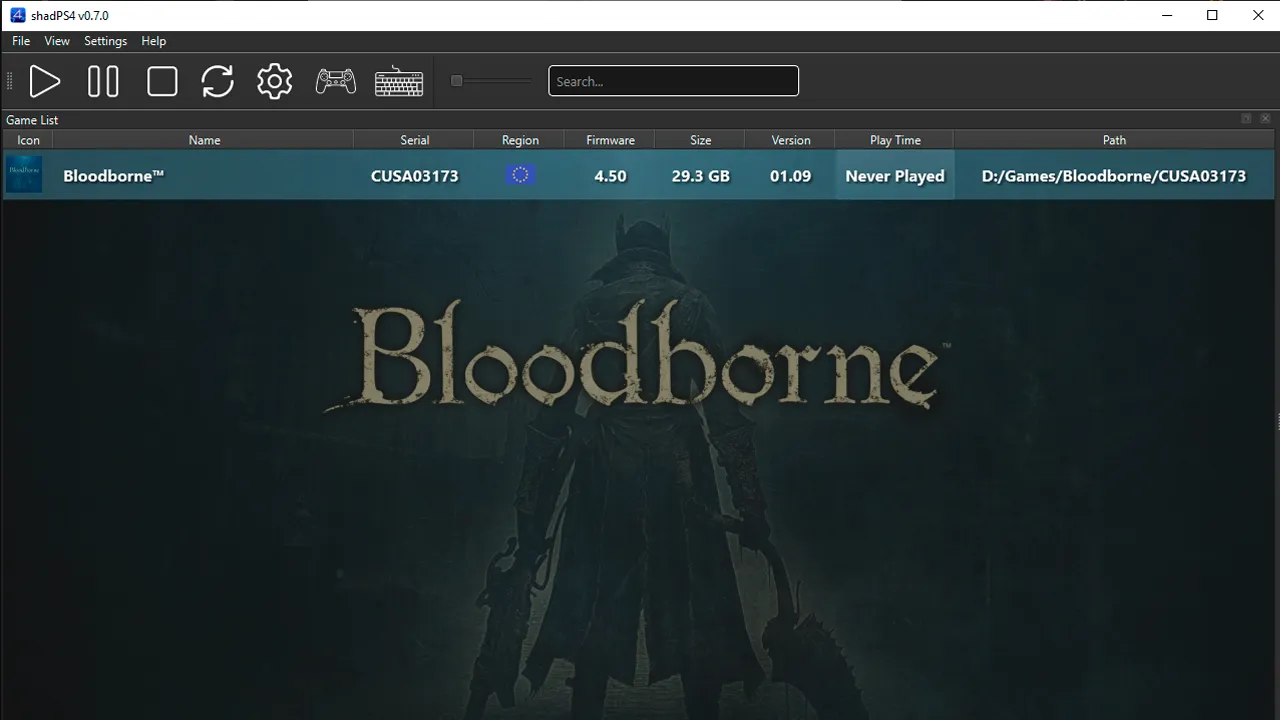Click the icon size slider handle
The width and height of the screenshot is (1280, 720).
(x=456, y=81)
